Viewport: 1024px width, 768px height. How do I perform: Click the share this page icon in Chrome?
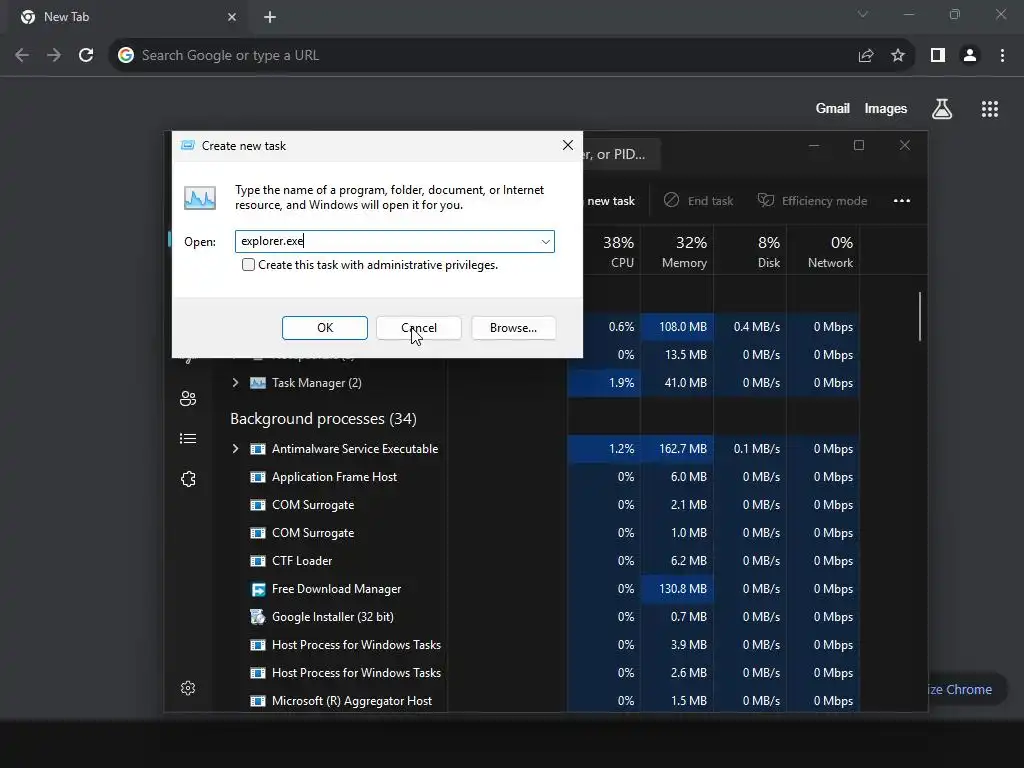point(866,56)
